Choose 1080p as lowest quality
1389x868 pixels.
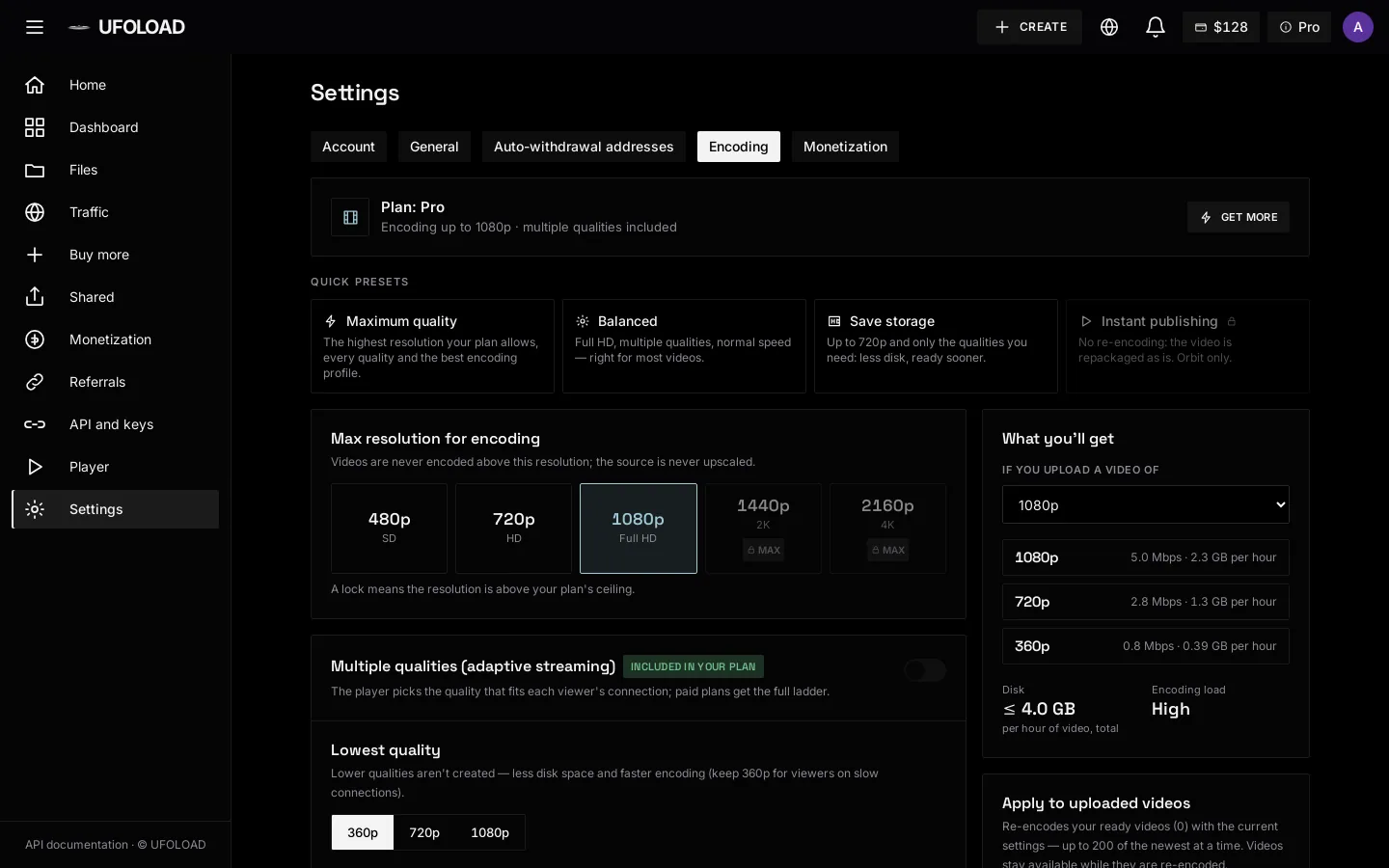[490, 832]
